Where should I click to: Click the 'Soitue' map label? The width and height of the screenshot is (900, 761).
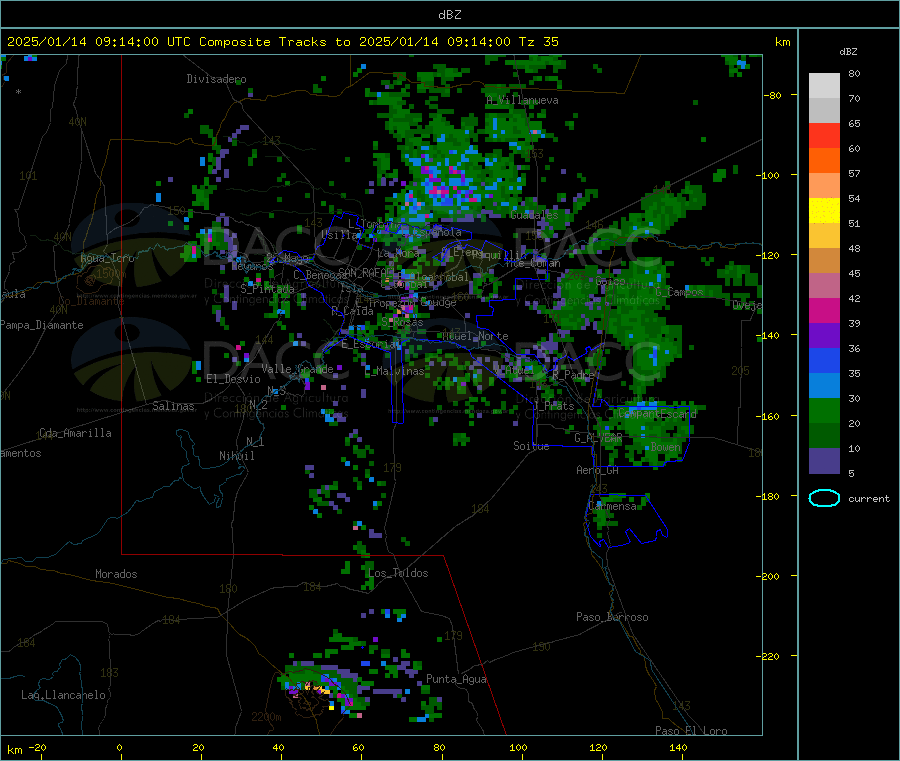531,446
